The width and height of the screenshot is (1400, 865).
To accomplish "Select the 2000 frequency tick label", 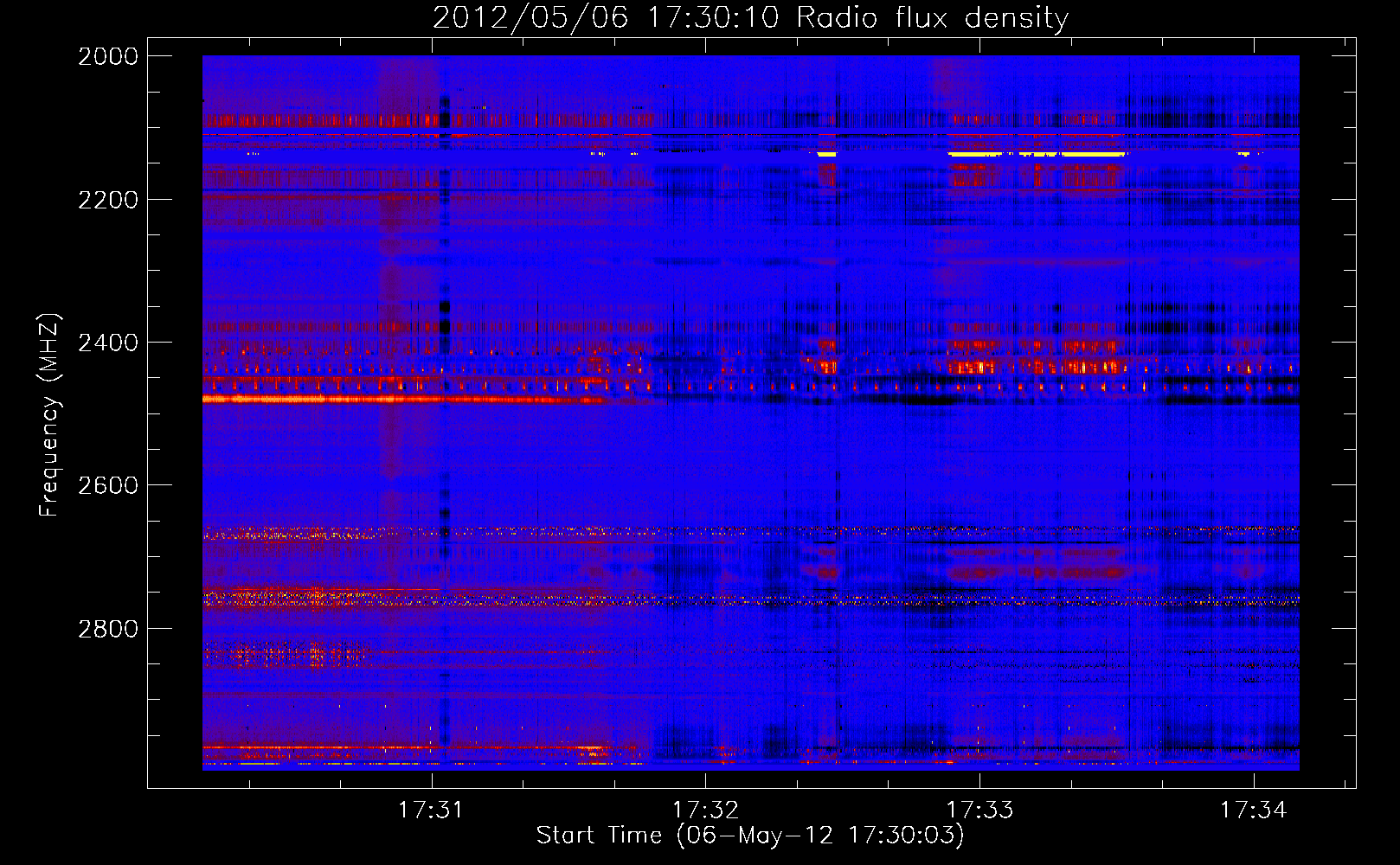I will [x=108, y=56].
